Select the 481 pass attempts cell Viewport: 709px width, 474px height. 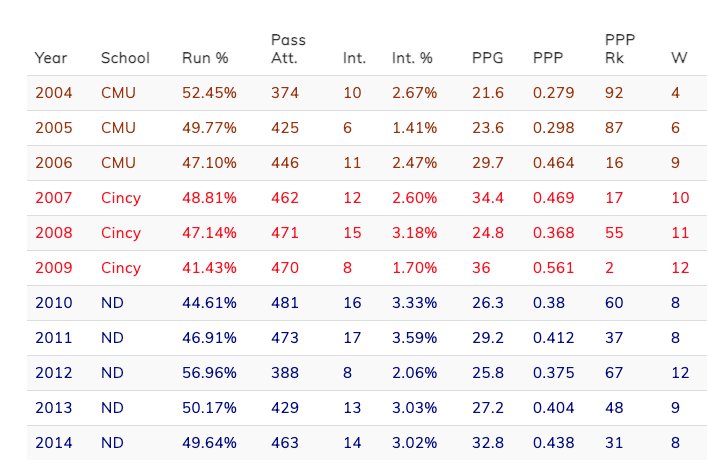point(285,303)
